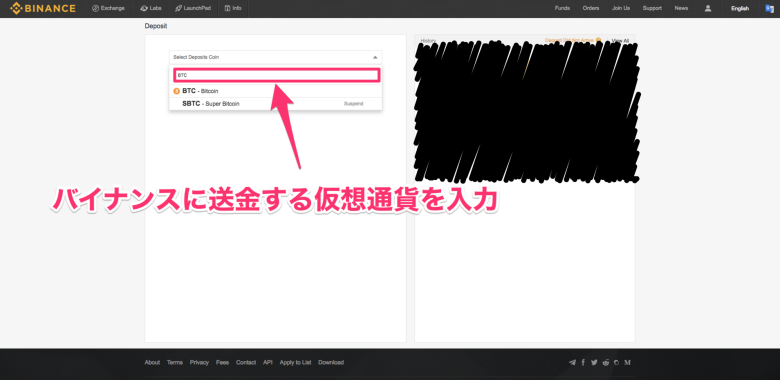Viewport: 780px width, 380px height.
Task: Open the Info page
Action: (233, 8)
